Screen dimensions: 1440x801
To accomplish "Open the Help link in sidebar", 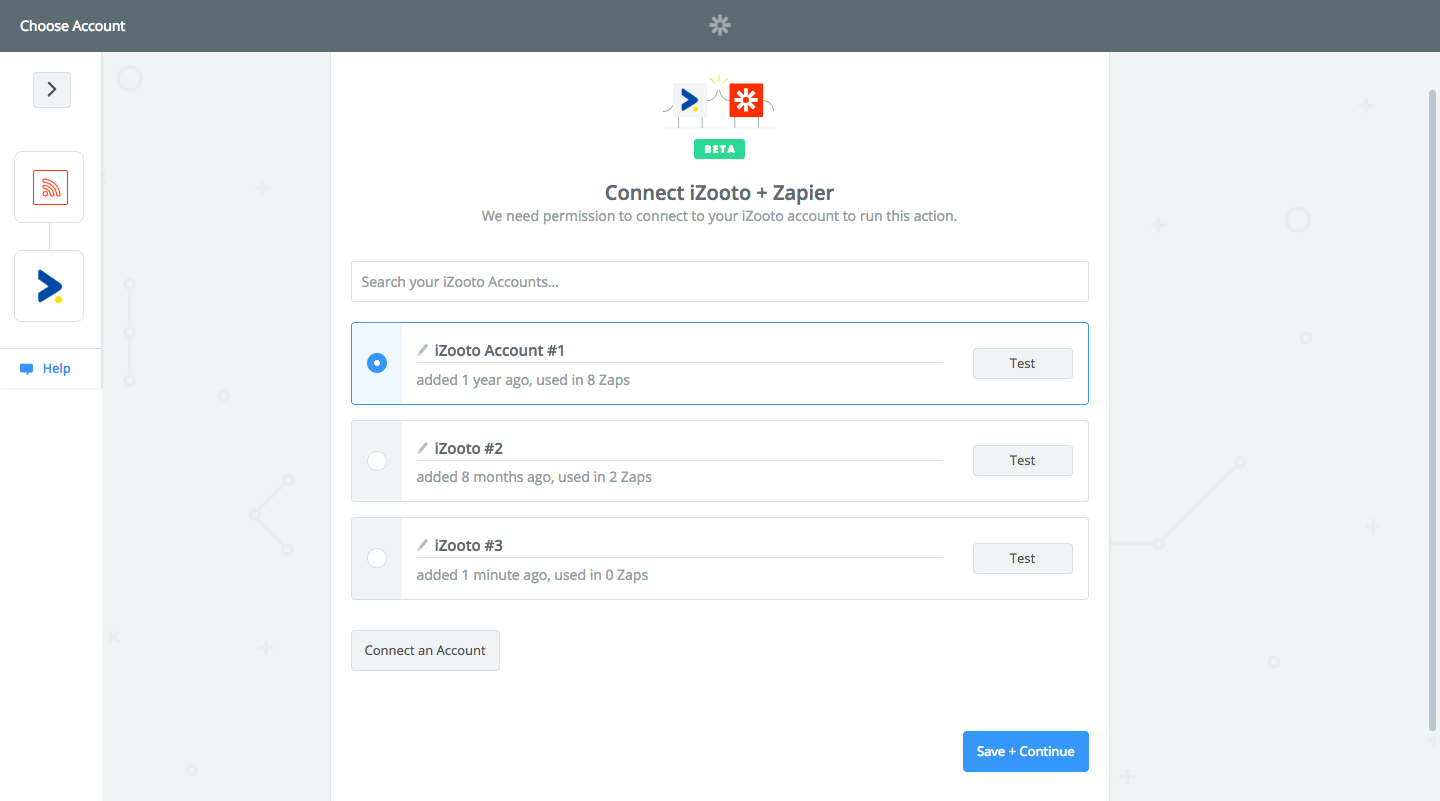I will point(57,369).
